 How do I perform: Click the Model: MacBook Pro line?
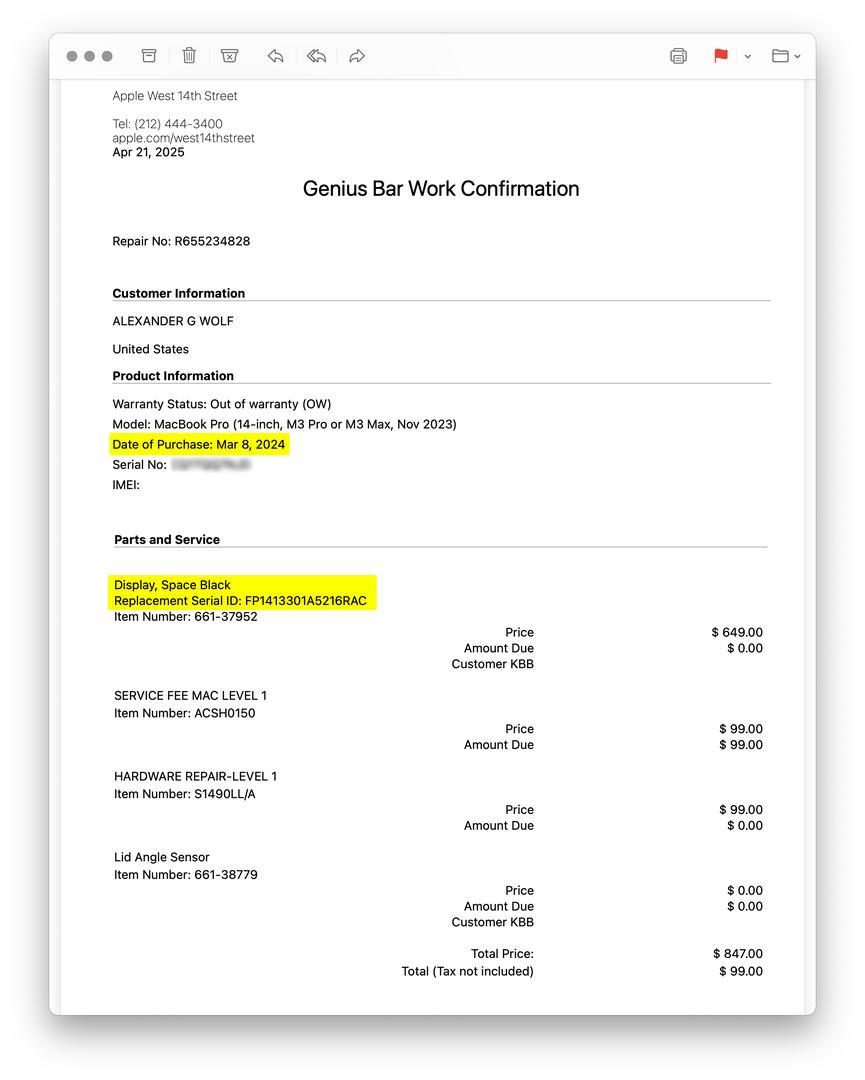(284, 424)
